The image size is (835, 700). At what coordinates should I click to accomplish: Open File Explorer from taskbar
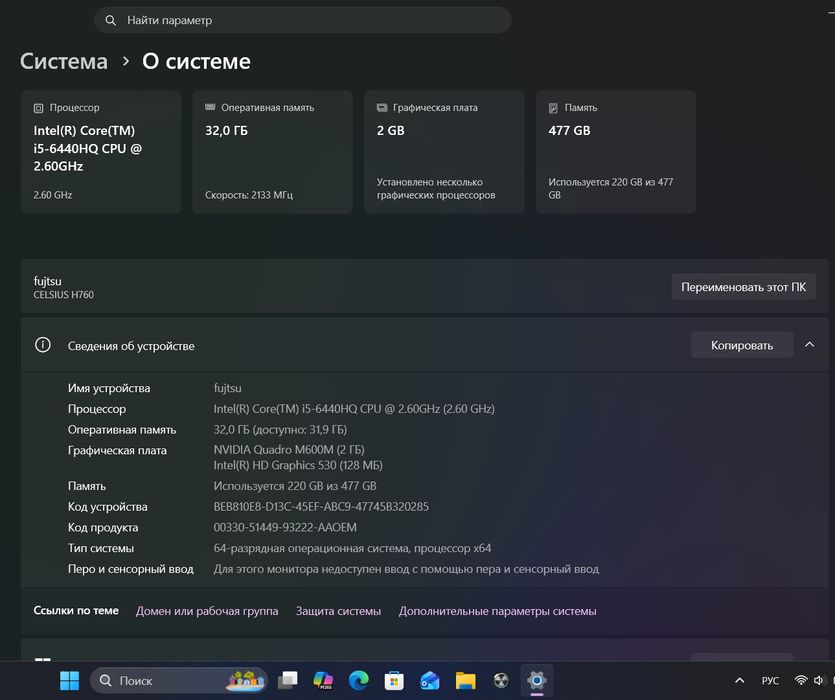465,680
